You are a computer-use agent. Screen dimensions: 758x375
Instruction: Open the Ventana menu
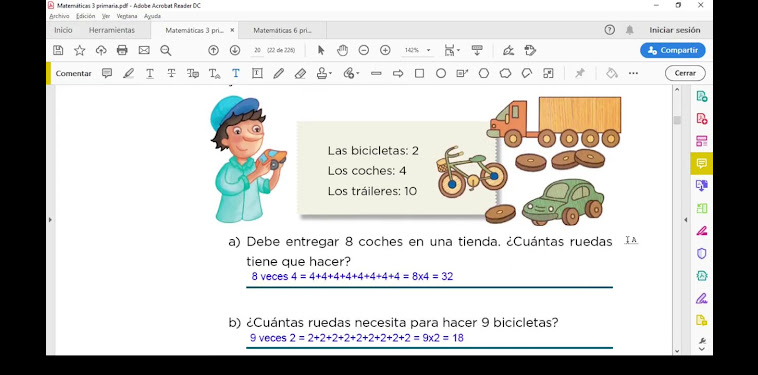click(x=127, y=16)
